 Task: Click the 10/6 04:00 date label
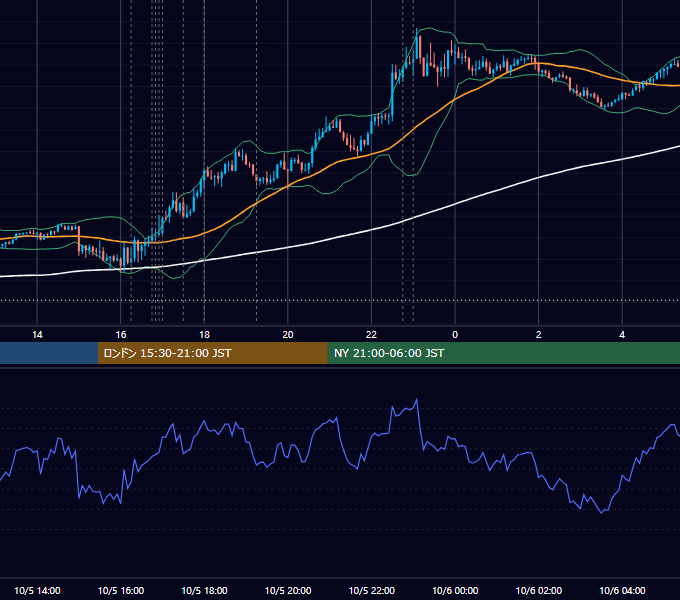(622, 590)
